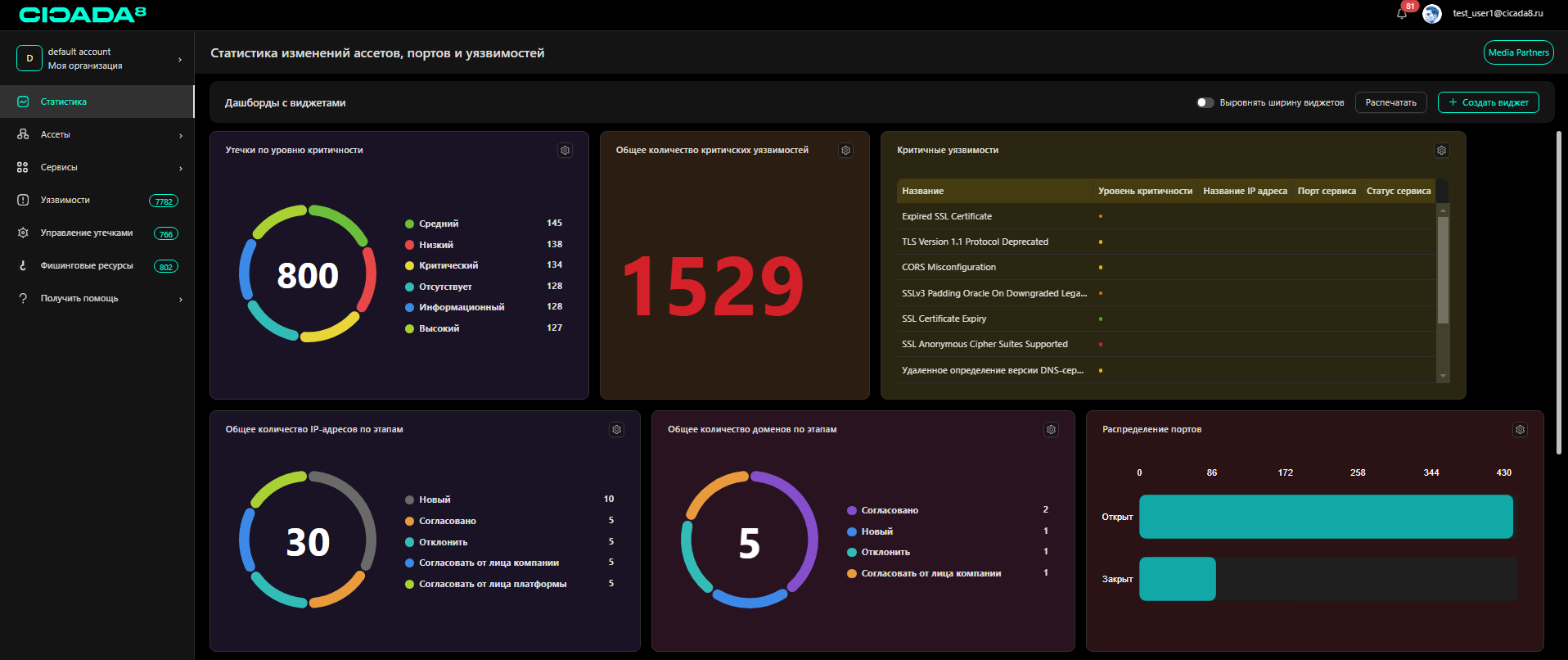
Task: Click the Распечатать button
Action: click(1390, 102)
